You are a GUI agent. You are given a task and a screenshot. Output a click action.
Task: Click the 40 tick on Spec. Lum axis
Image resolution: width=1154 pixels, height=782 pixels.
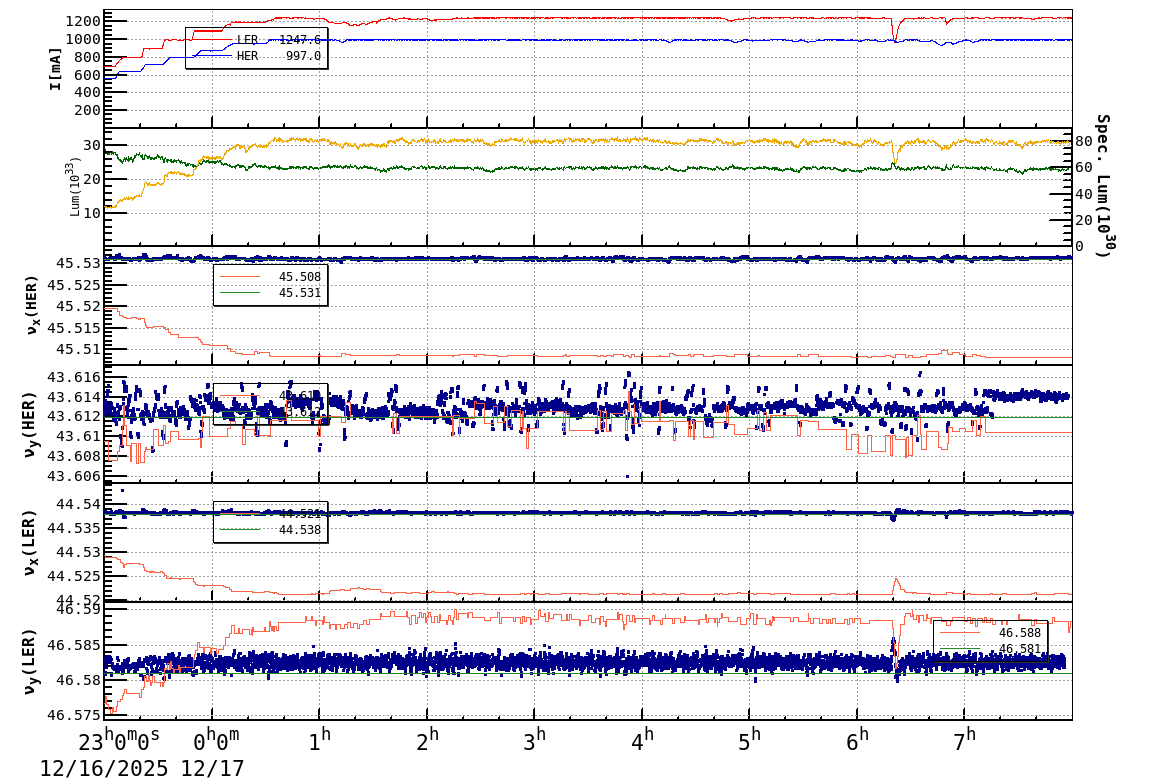pyautogui.click(x=1084, y=194)
